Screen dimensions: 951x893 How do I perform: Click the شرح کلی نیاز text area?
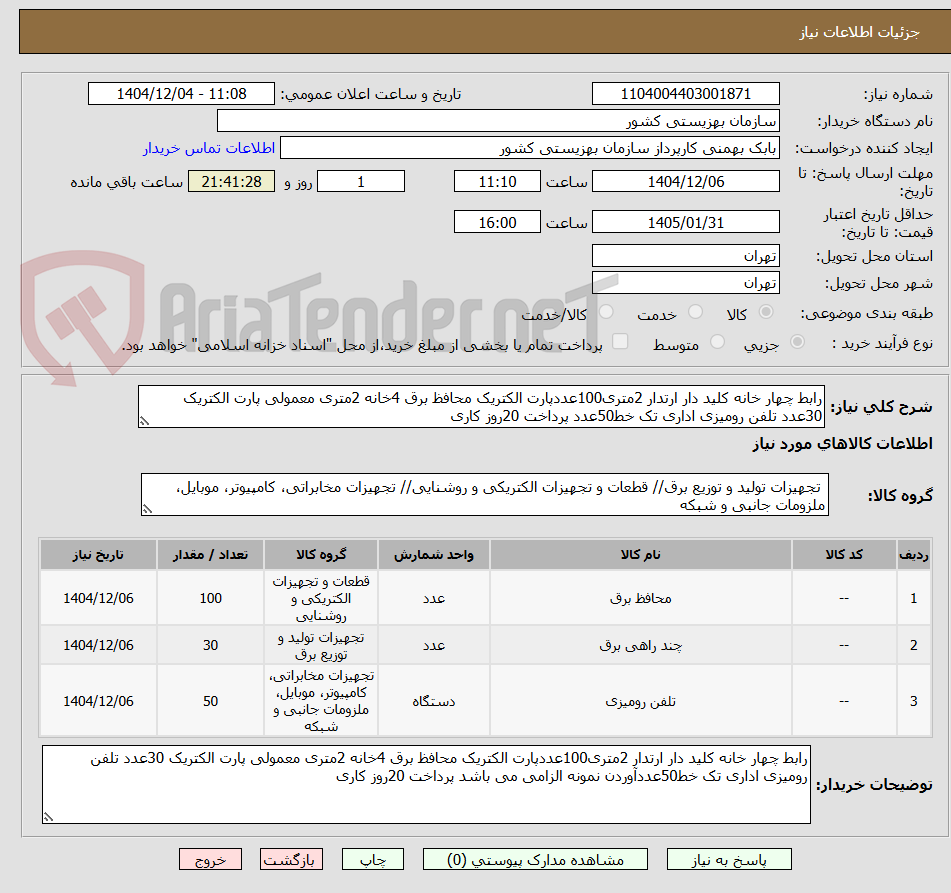pos(481,406)
